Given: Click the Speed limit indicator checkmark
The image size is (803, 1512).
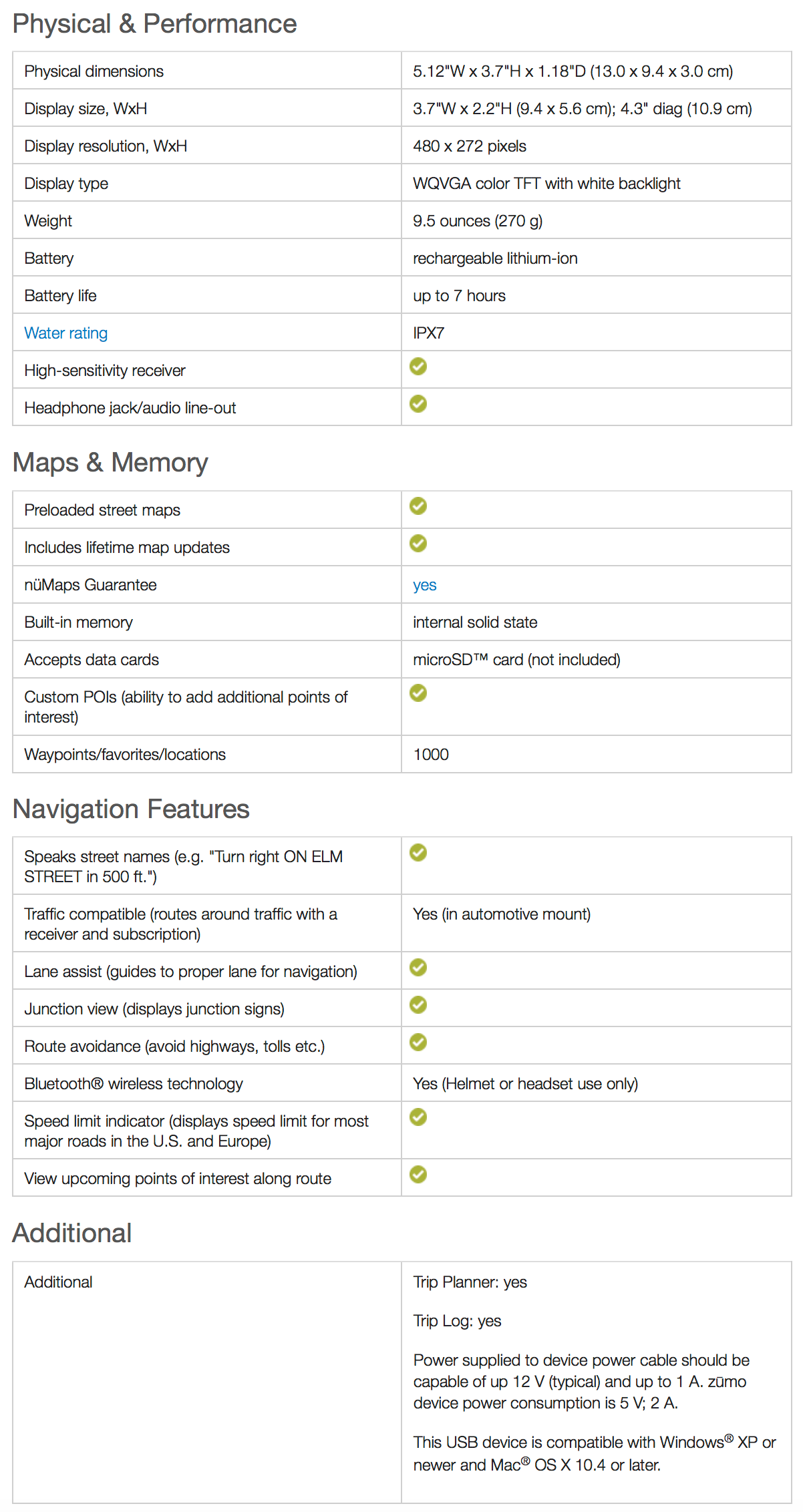Looking at the screenshot, I should pyautogui.click(x=418, y=1117).
